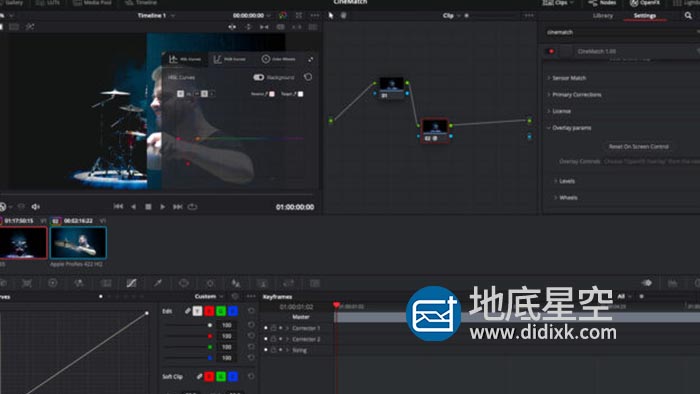
Task: Open curves panel three-dot options menu
Action: coord(251,296)
